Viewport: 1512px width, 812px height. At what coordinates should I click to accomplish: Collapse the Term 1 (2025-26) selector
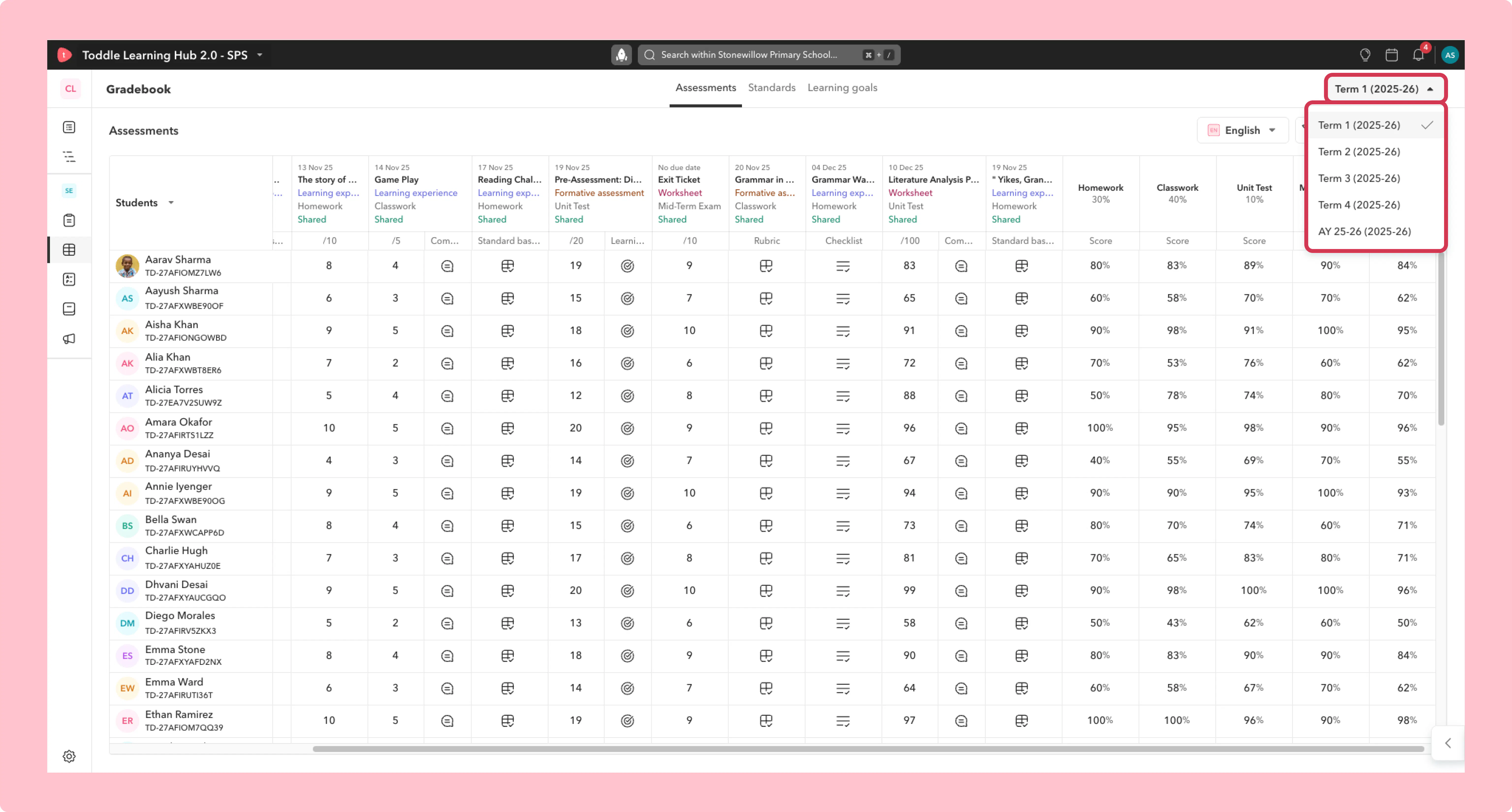tap(1385, 89)
